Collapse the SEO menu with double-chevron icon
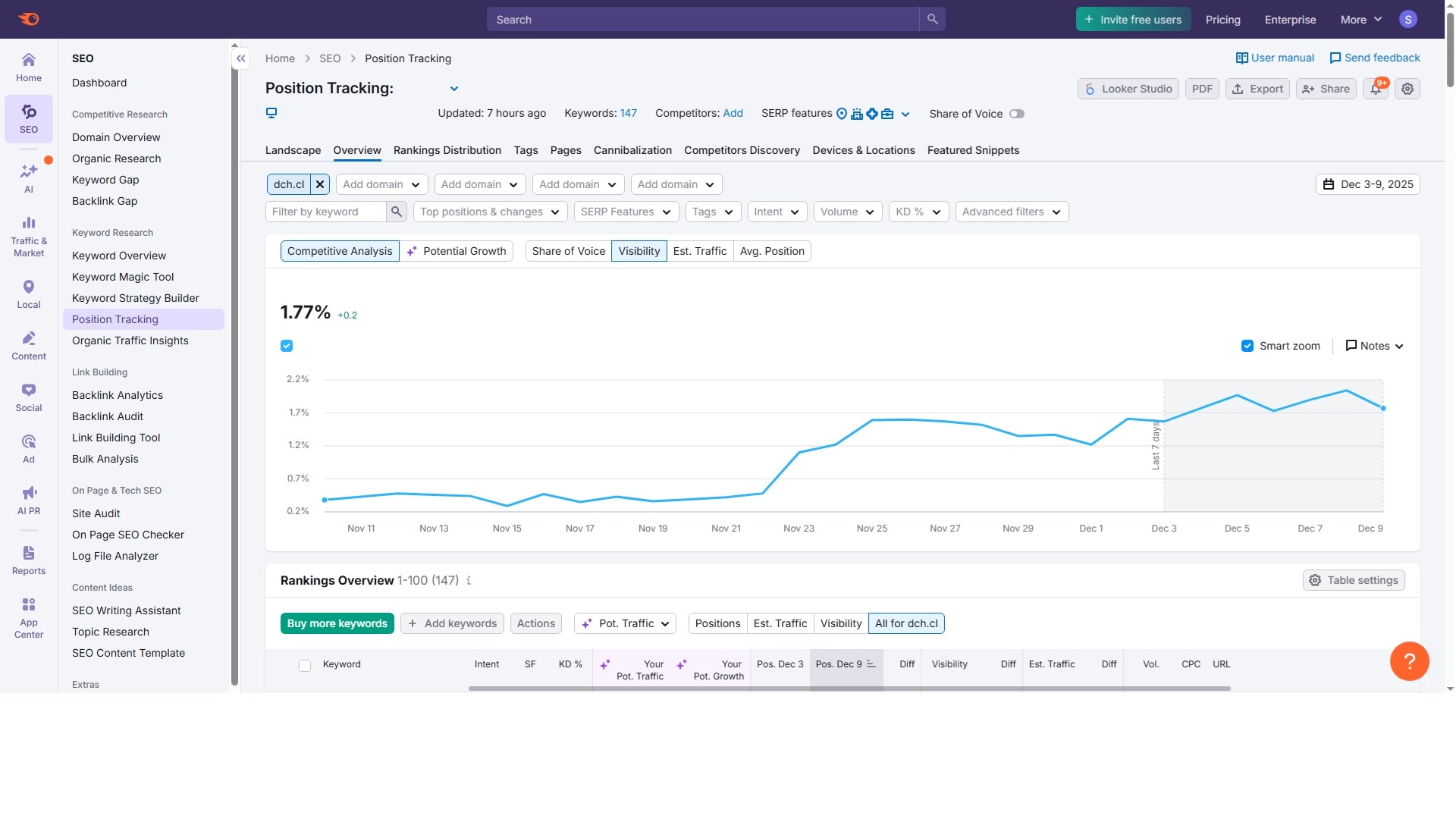 coord(240,58)
